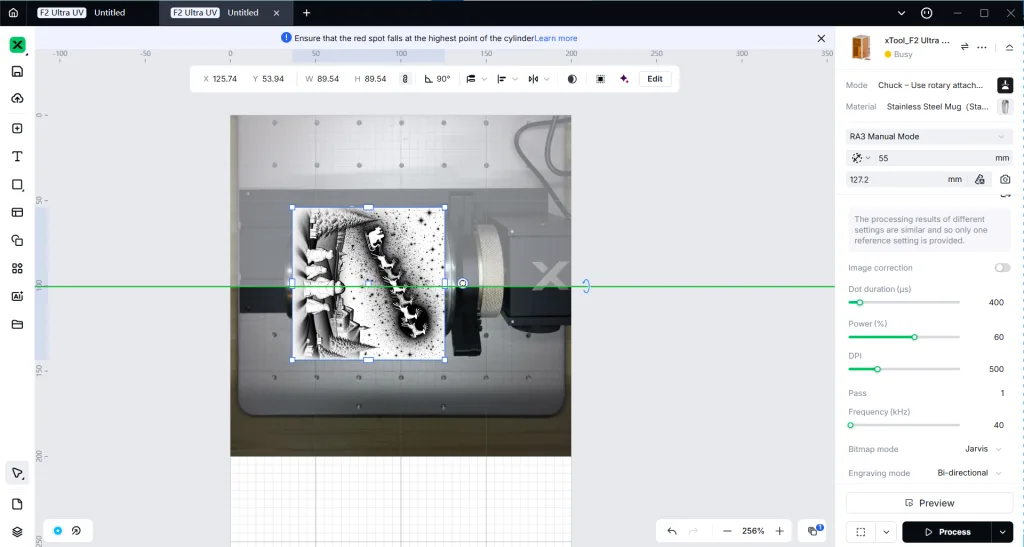Add a new project tab
The width and height of the screenshot is (1024, 547).
(306, 12)
